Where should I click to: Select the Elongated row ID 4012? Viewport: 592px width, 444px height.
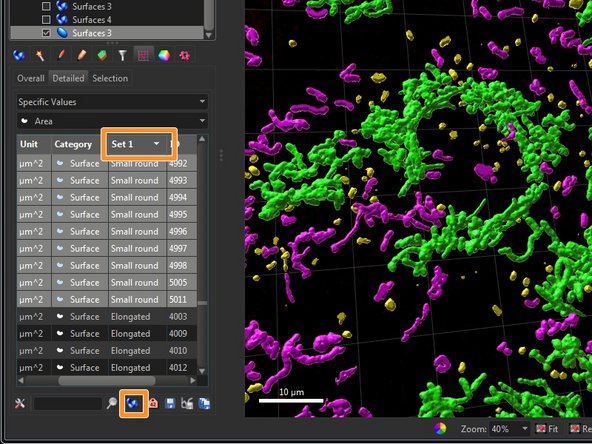click(x=107, y=367)
